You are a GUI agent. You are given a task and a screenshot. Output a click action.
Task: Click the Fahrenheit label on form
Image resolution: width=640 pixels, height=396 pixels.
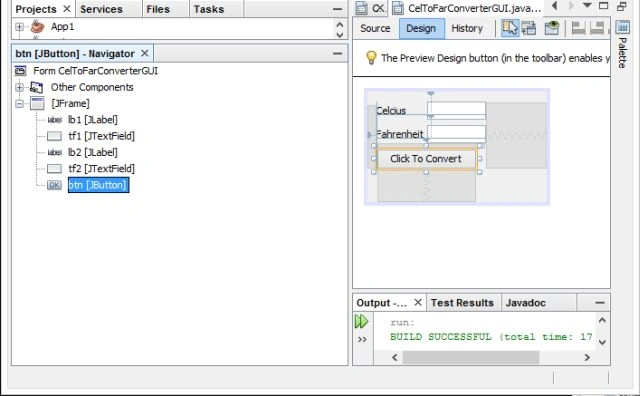(400, 134)
